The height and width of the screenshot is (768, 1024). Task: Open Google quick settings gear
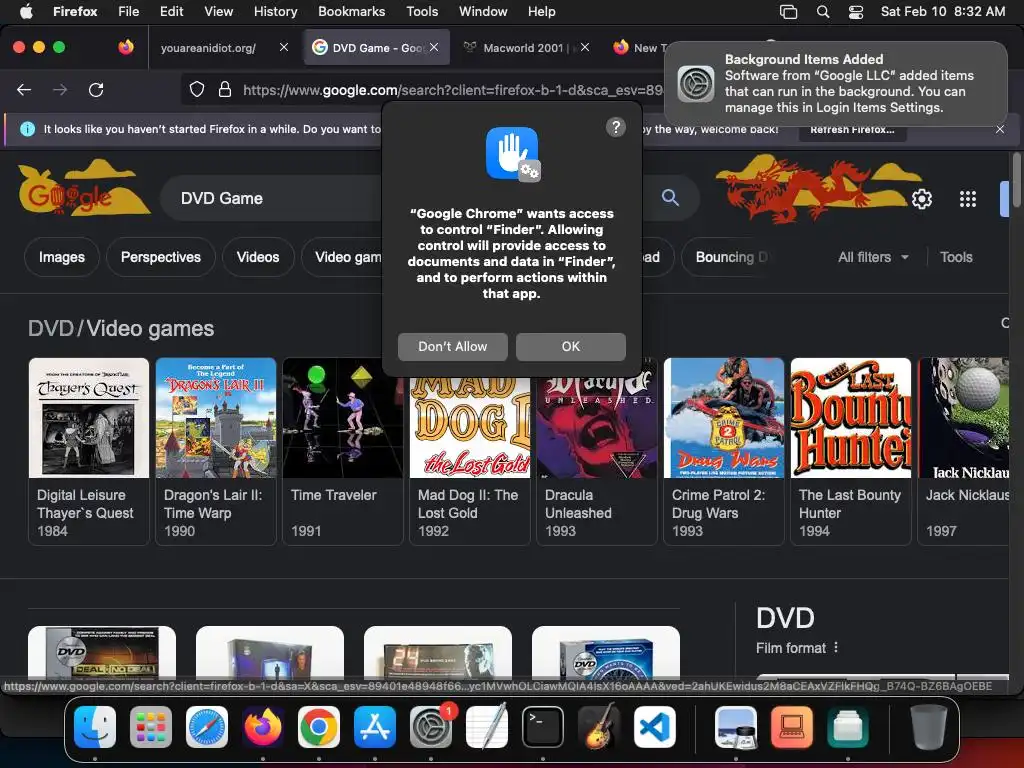click(921, 199)
